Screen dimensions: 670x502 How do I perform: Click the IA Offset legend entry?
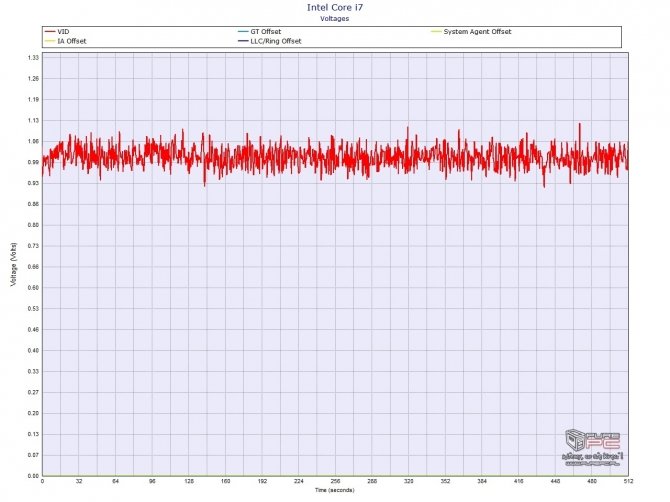click(x=66, y=41)
